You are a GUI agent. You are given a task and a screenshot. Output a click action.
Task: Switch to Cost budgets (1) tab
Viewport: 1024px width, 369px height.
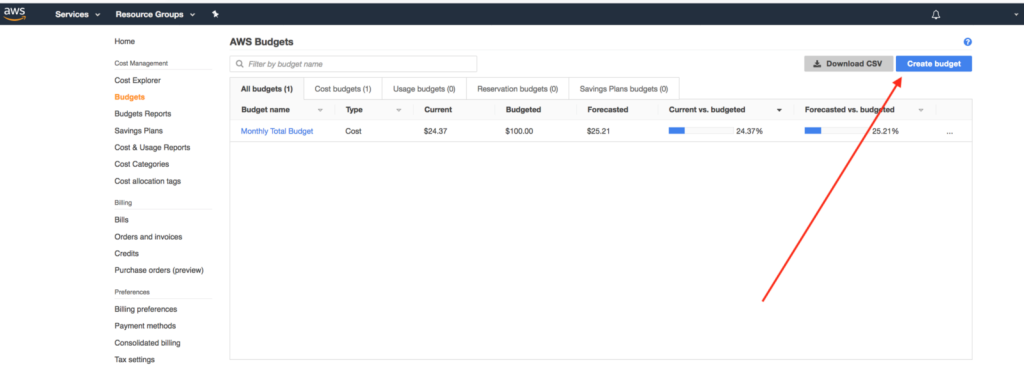343,89
